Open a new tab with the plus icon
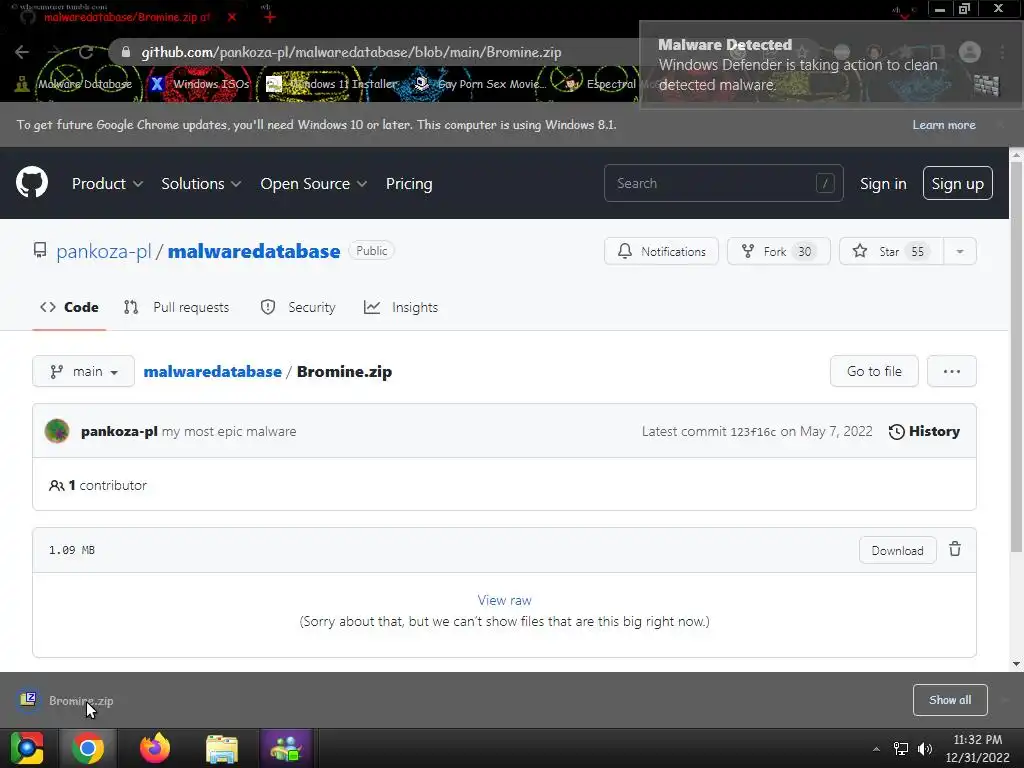Screen dimensions: 1024x768 (x=270, y=17)
